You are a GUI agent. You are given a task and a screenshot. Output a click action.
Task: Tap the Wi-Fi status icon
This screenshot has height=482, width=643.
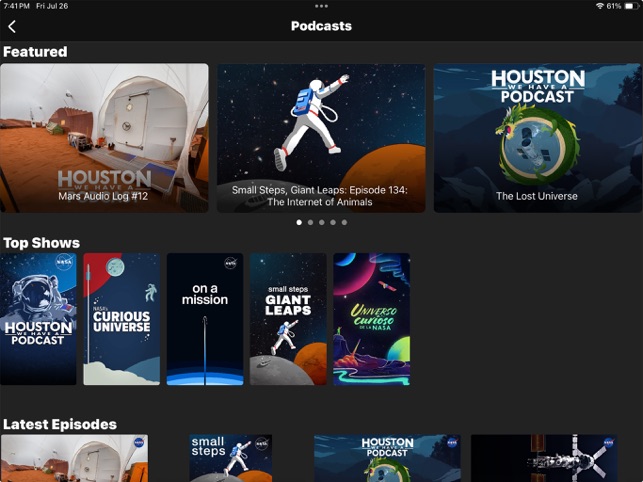600,6
